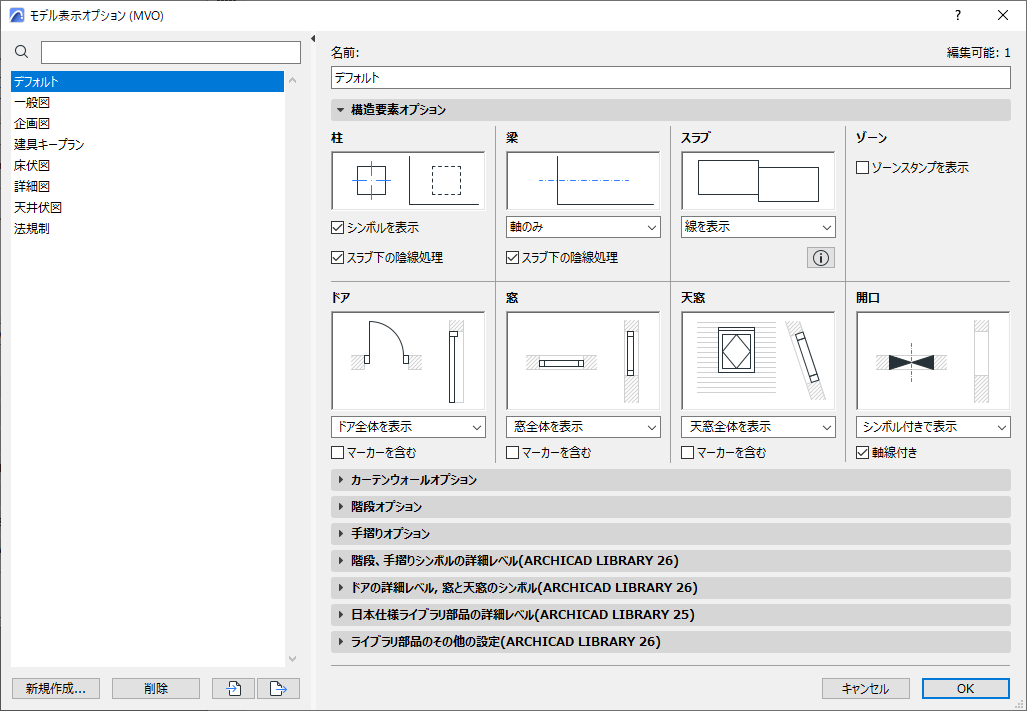Click the door display preview thumbnail
This screenshot has height=711, width=1027.
click(x=407, y=360)
